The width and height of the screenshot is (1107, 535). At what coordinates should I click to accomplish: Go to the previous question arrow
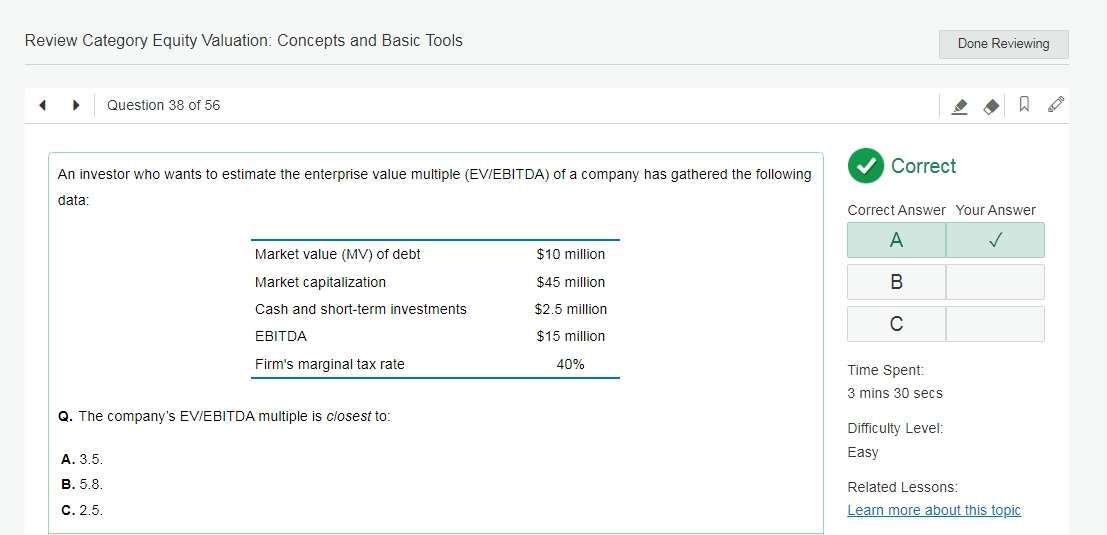point(42,105)
